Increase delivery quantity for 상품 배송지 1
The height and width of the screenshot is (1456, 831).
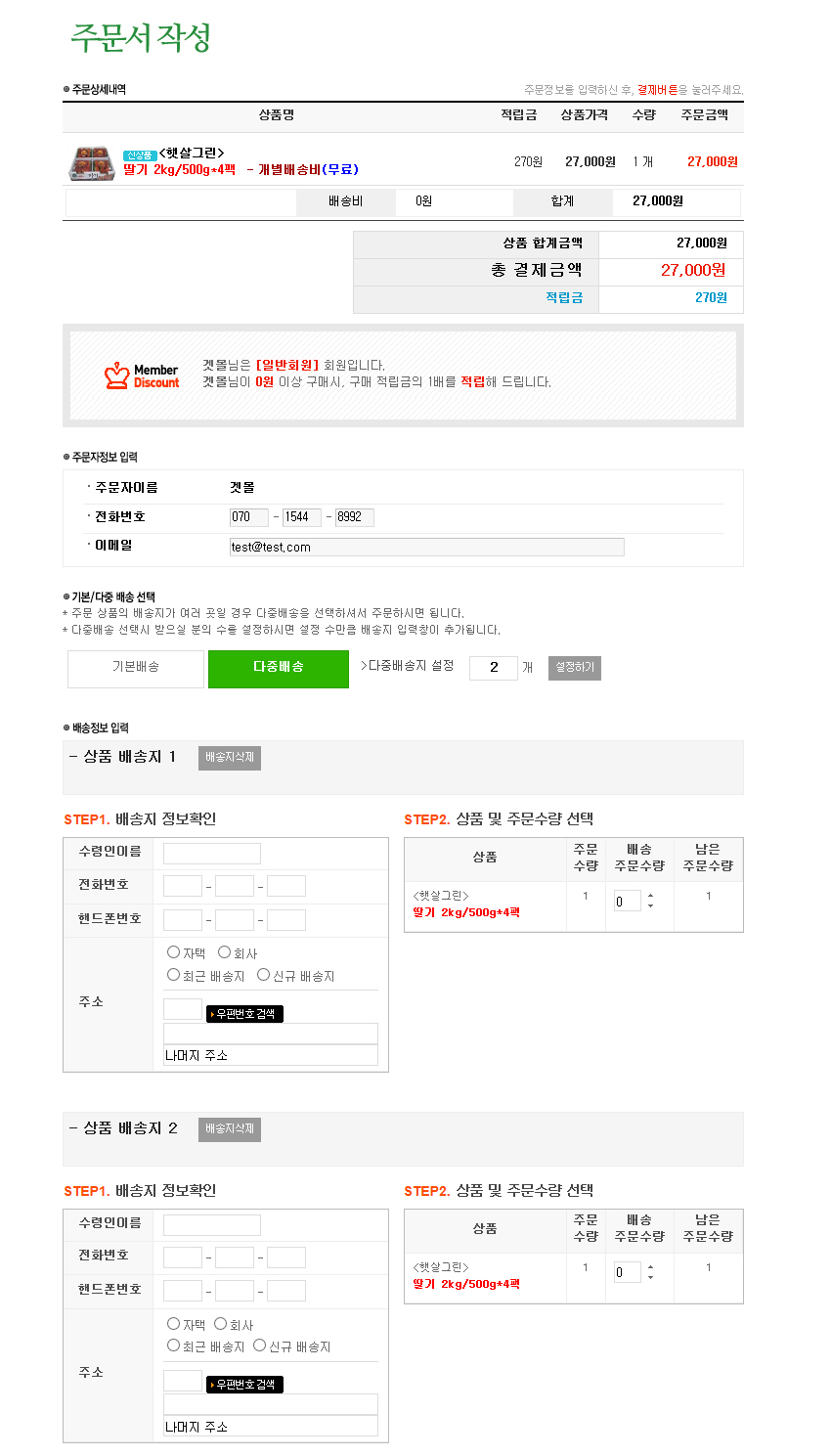(x=651, y=895)
